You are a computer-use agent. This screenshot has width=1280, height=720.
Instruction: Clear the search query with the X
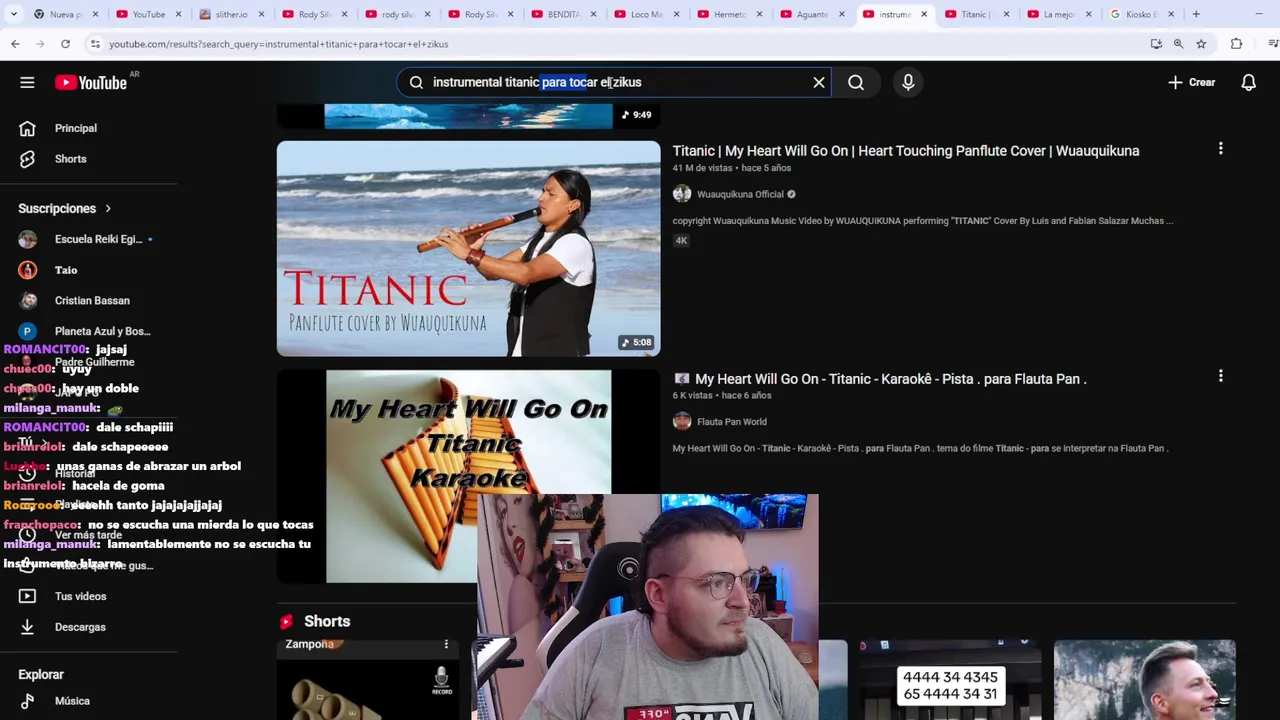point(819,83)
